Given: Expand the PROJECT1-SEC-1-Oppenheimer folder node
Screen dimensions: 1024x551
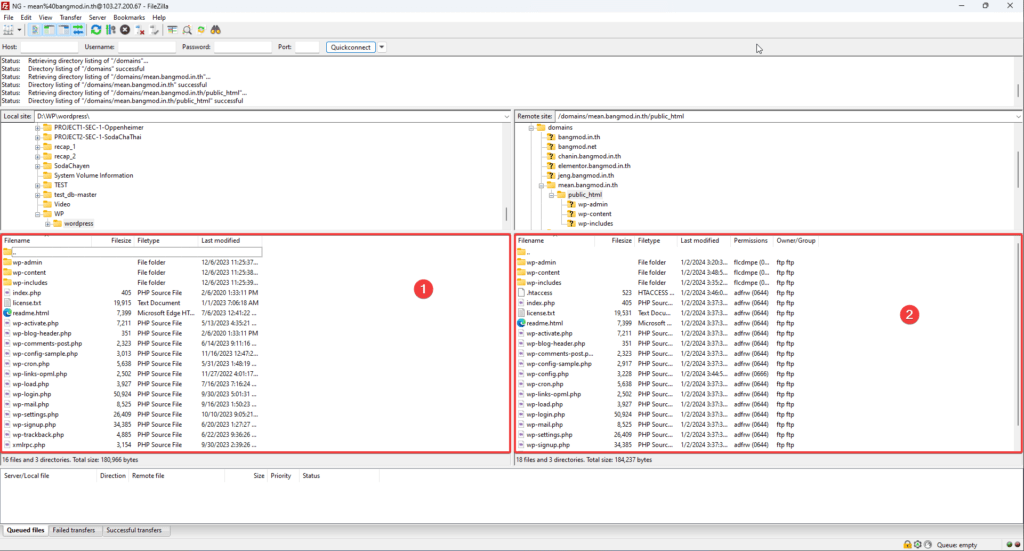Looking at the screenshot, I should click(x=38, y=128).
